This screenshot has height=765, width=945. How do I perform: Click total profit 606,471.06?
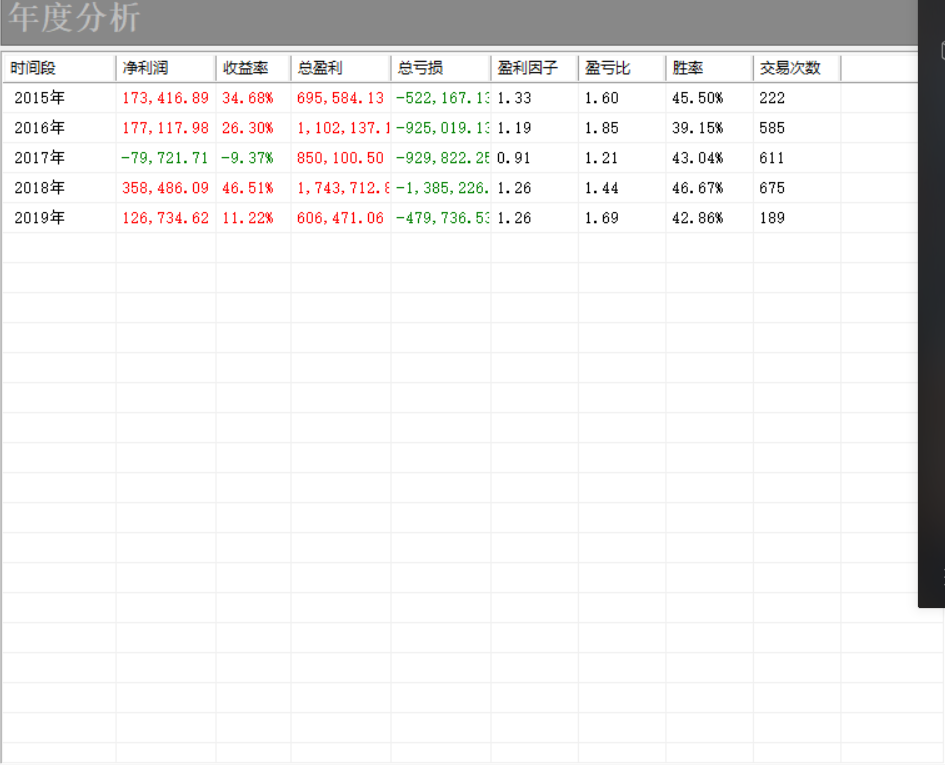[341, 218]
